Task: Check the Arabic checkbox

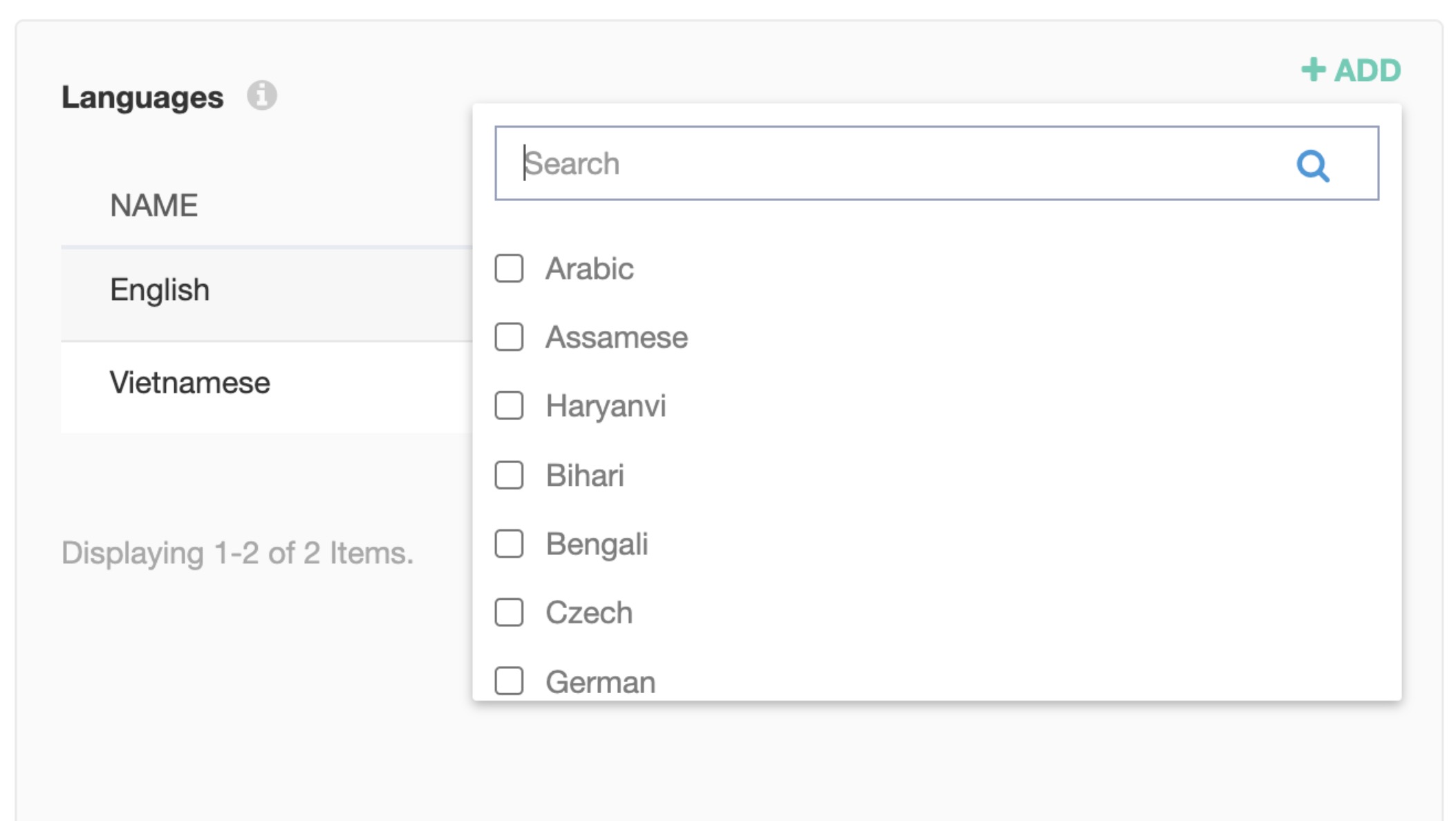Action: point(509,268)
